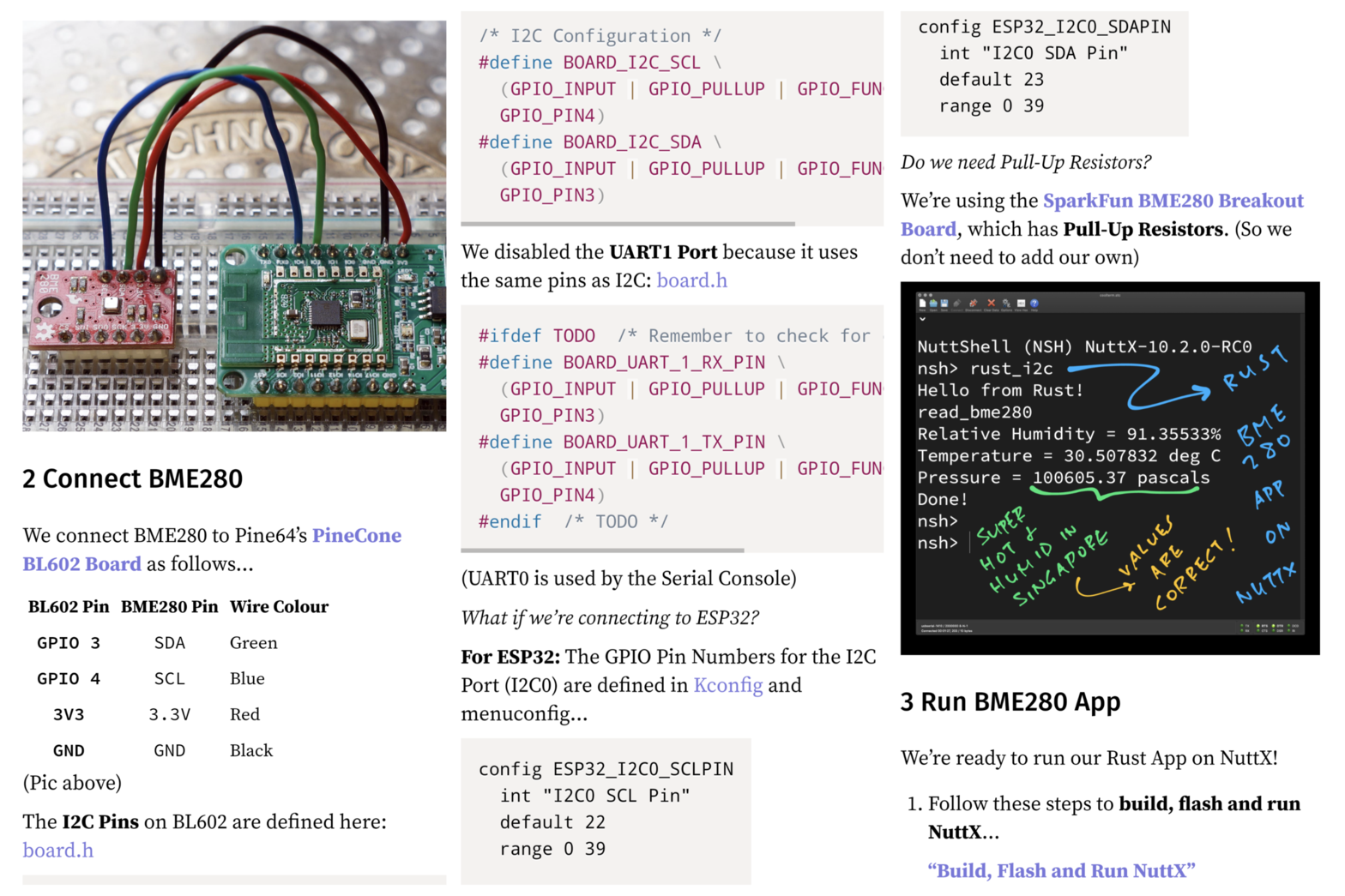Click the "BME280 Pin" table header
Screen dimensions: 1345x896
click(170, 607)
